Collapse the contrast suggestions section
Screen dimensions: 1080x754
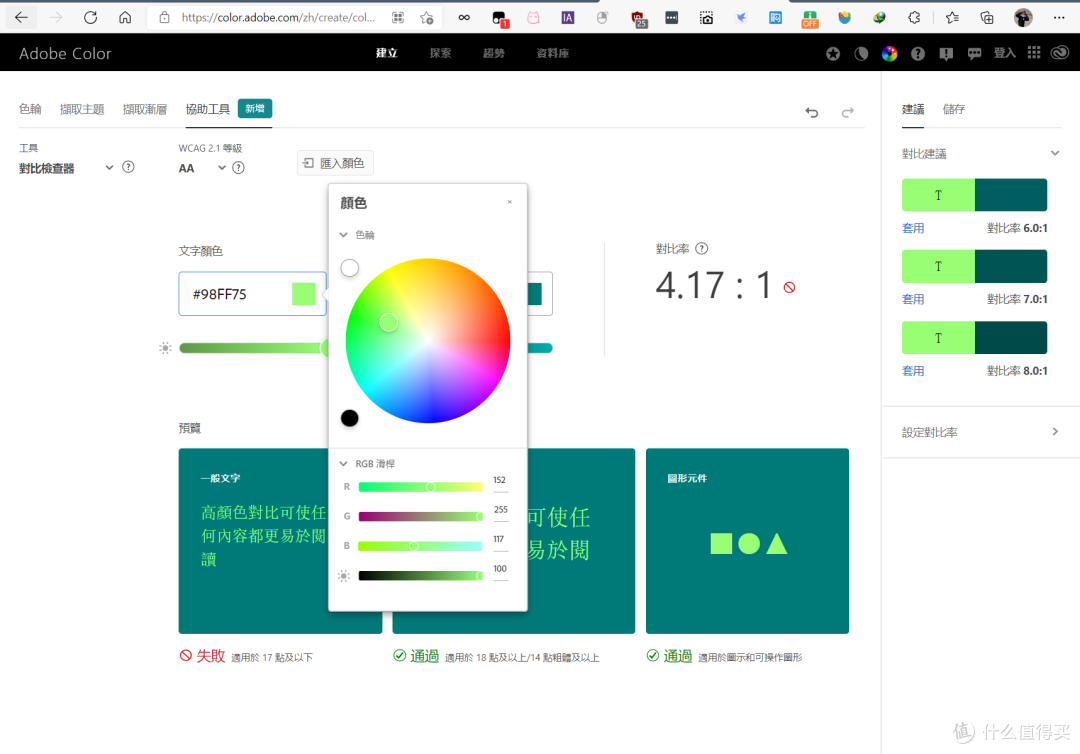pyautogui.click(x=1055, y=153)
